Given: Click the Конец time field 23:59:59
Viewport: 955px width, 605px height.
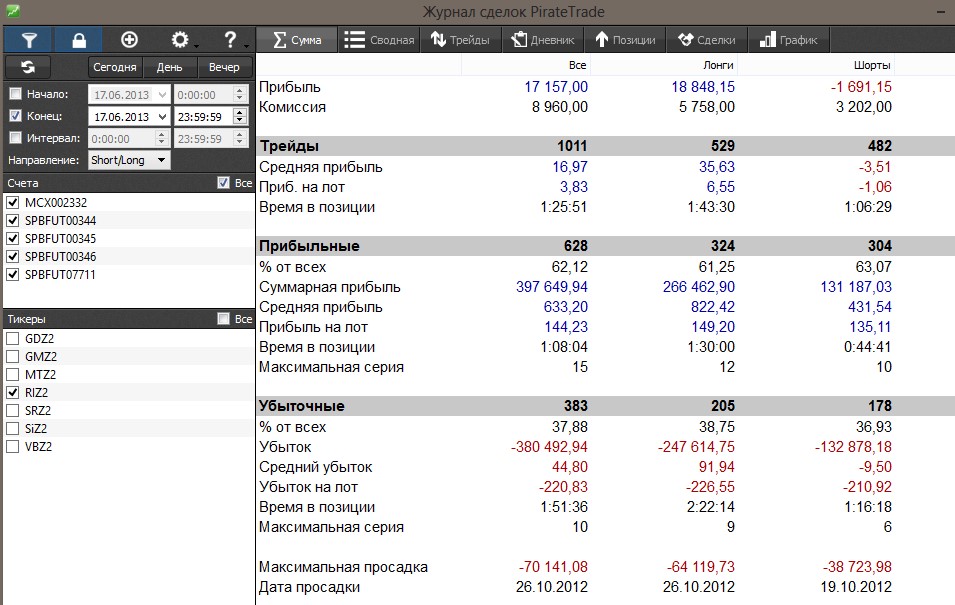Looking at the screenshot, I should pos(203,116).
